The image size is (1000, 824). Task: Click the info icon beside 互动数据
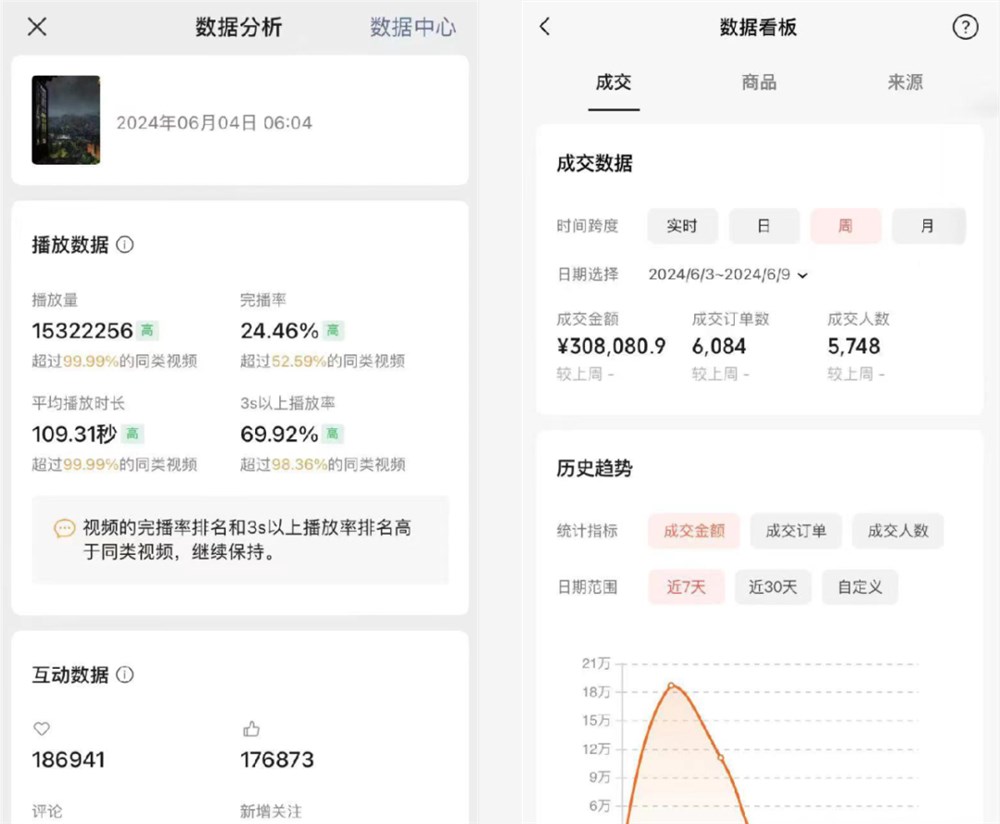tap(124, 675)
